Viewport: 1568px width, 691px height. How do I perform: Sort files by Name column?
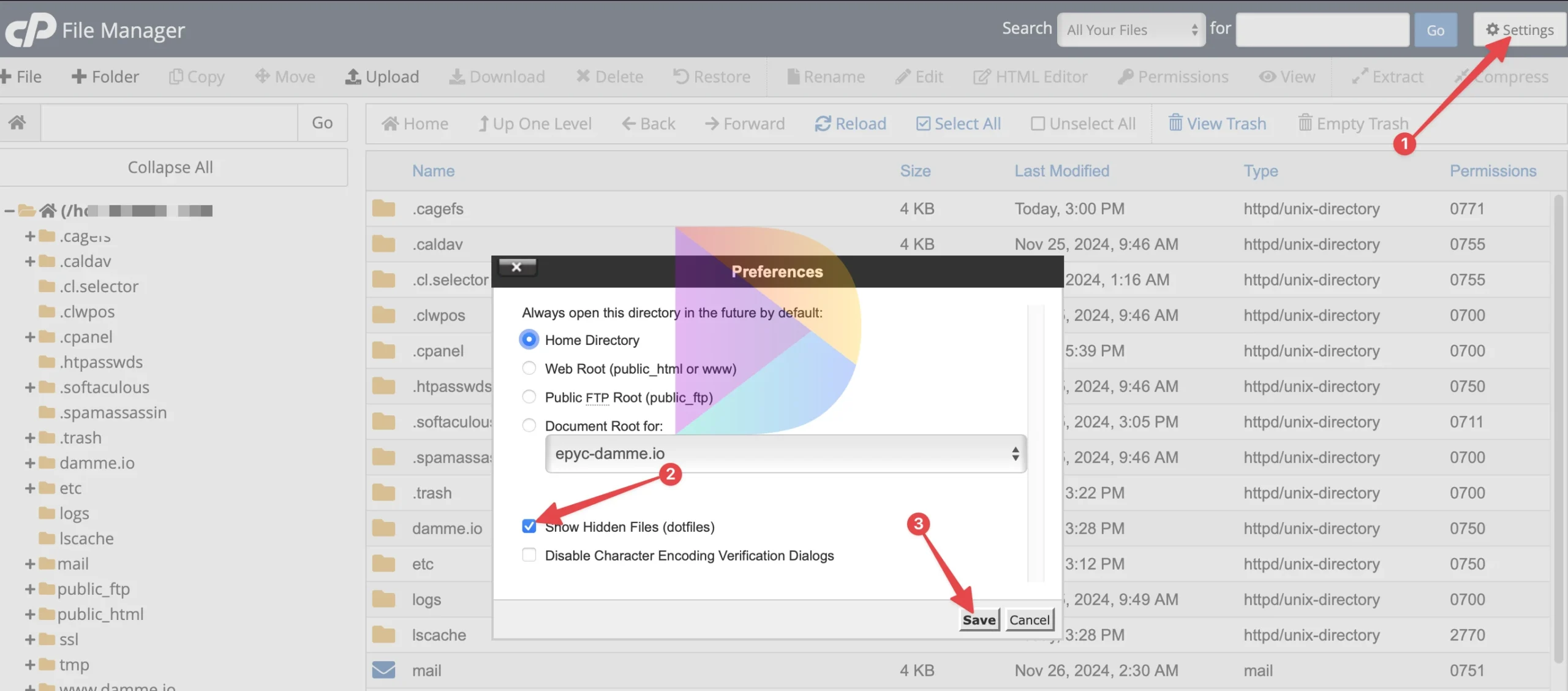point(433,171)
